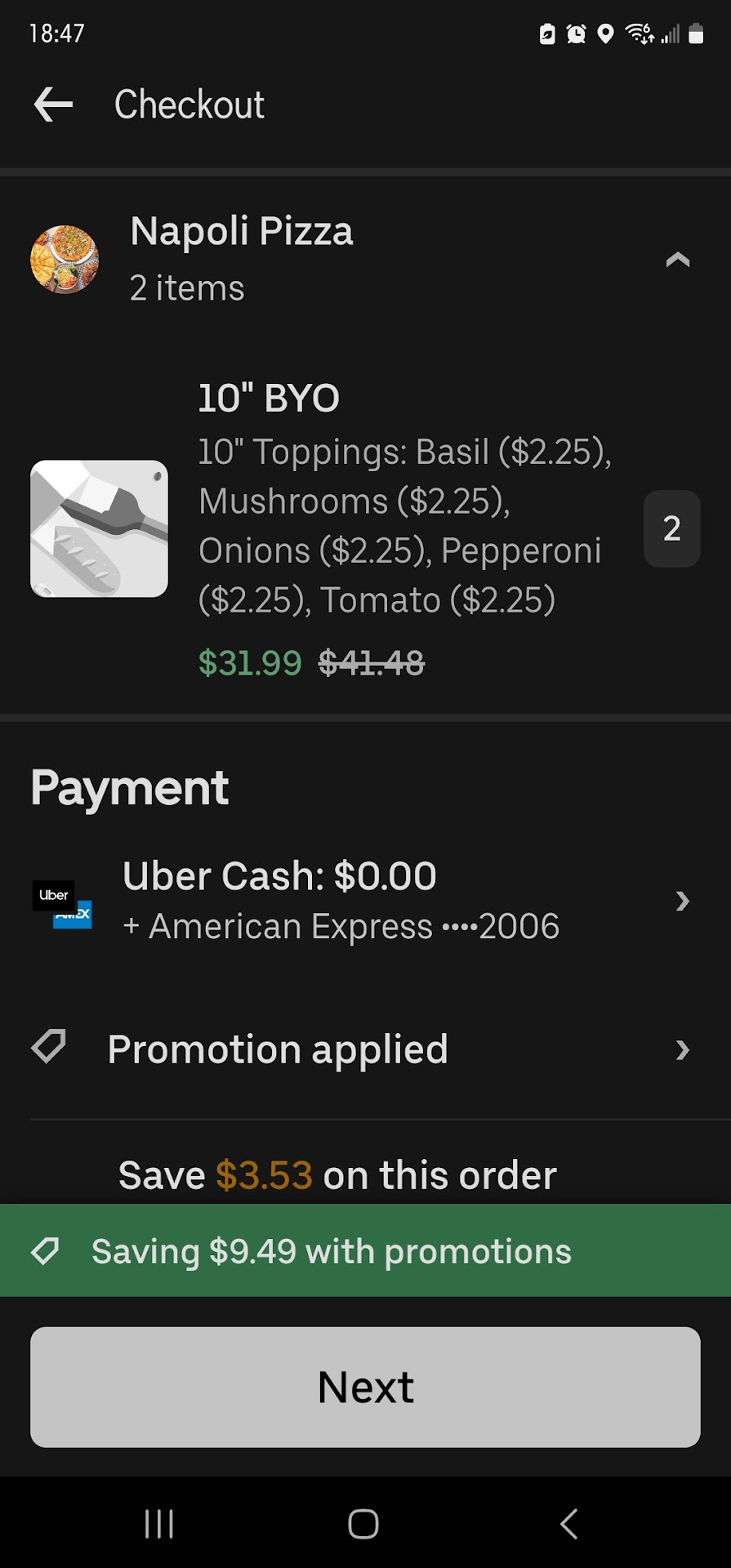Tap the Android home button
This screenshot has width=731, height=1568.
(363, 1524)
